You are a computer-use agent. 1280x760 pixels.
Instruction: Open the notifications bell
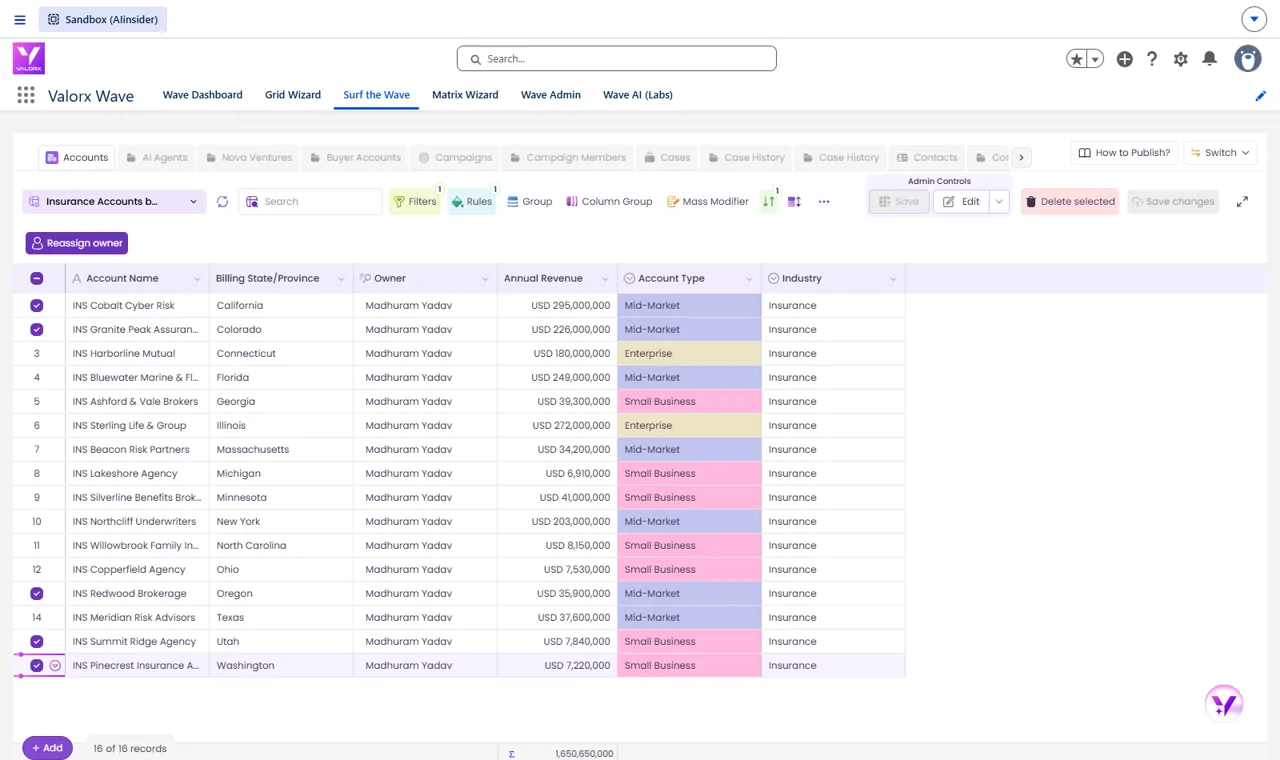1210,59
